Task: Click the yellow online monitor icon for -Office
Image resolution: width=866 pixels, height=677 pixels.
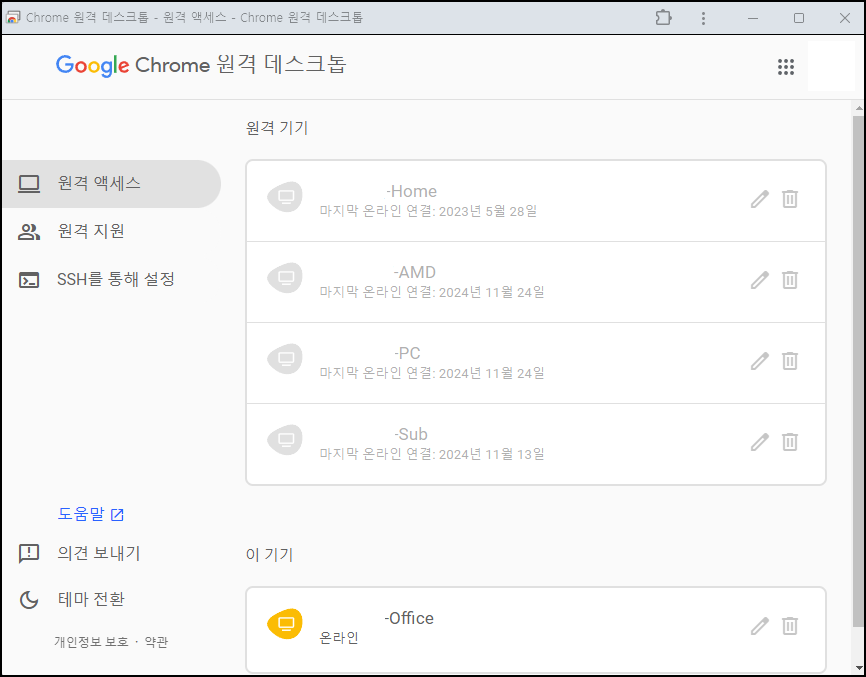Action: (x=285, y=624)
